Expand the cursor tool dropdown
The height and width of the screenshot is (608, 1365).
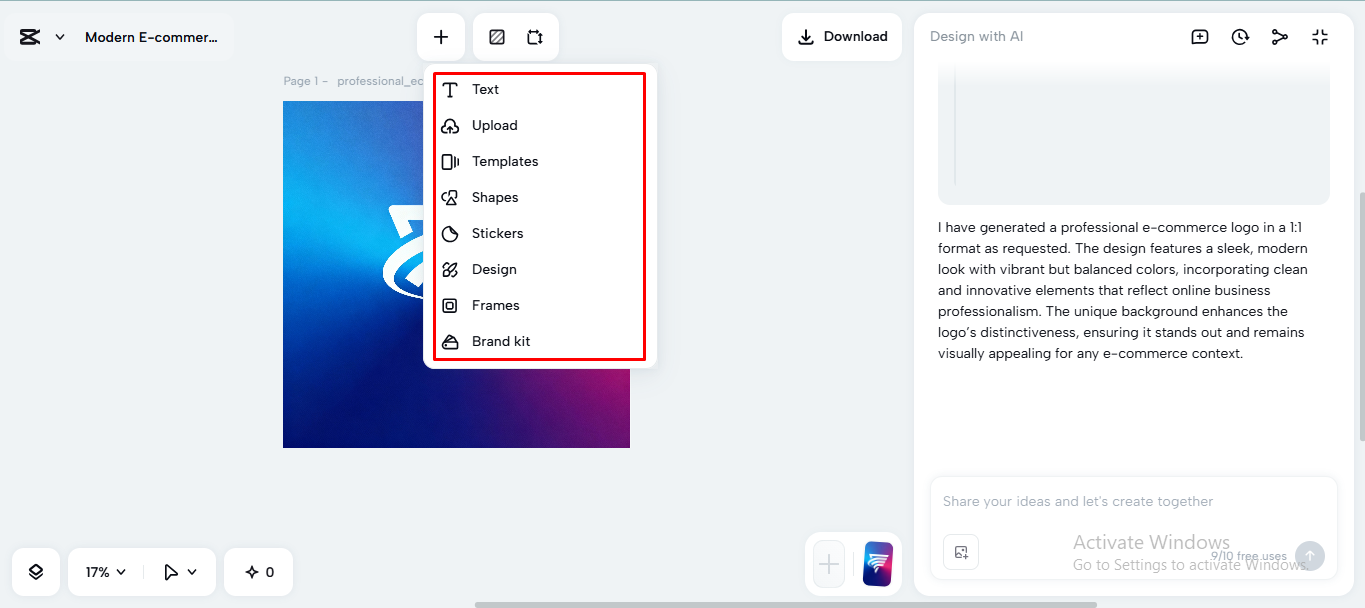[180, 571]
